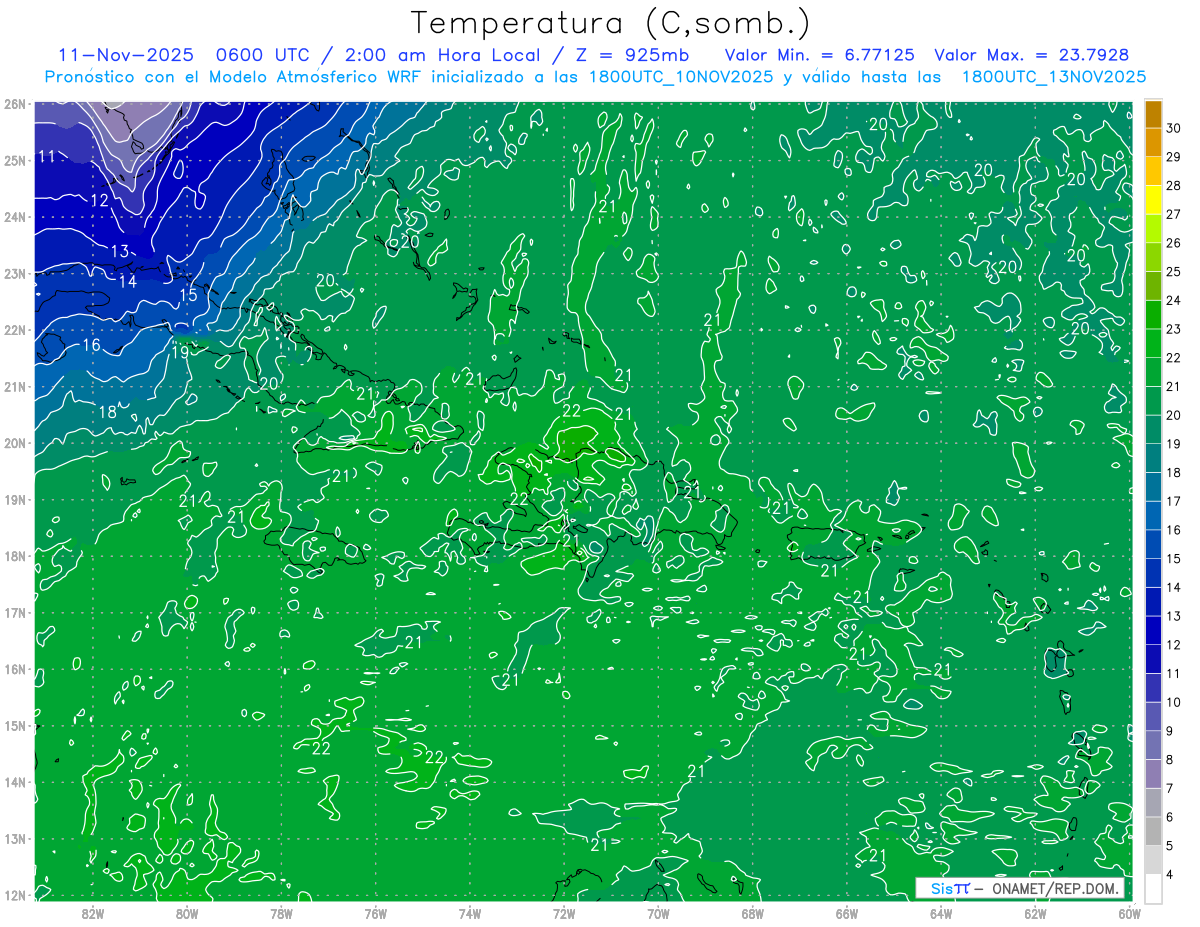This screenshot has width=1200, height=927.
Task: Click yellow swatch between 27 and 28
Action: [1154, 200]
